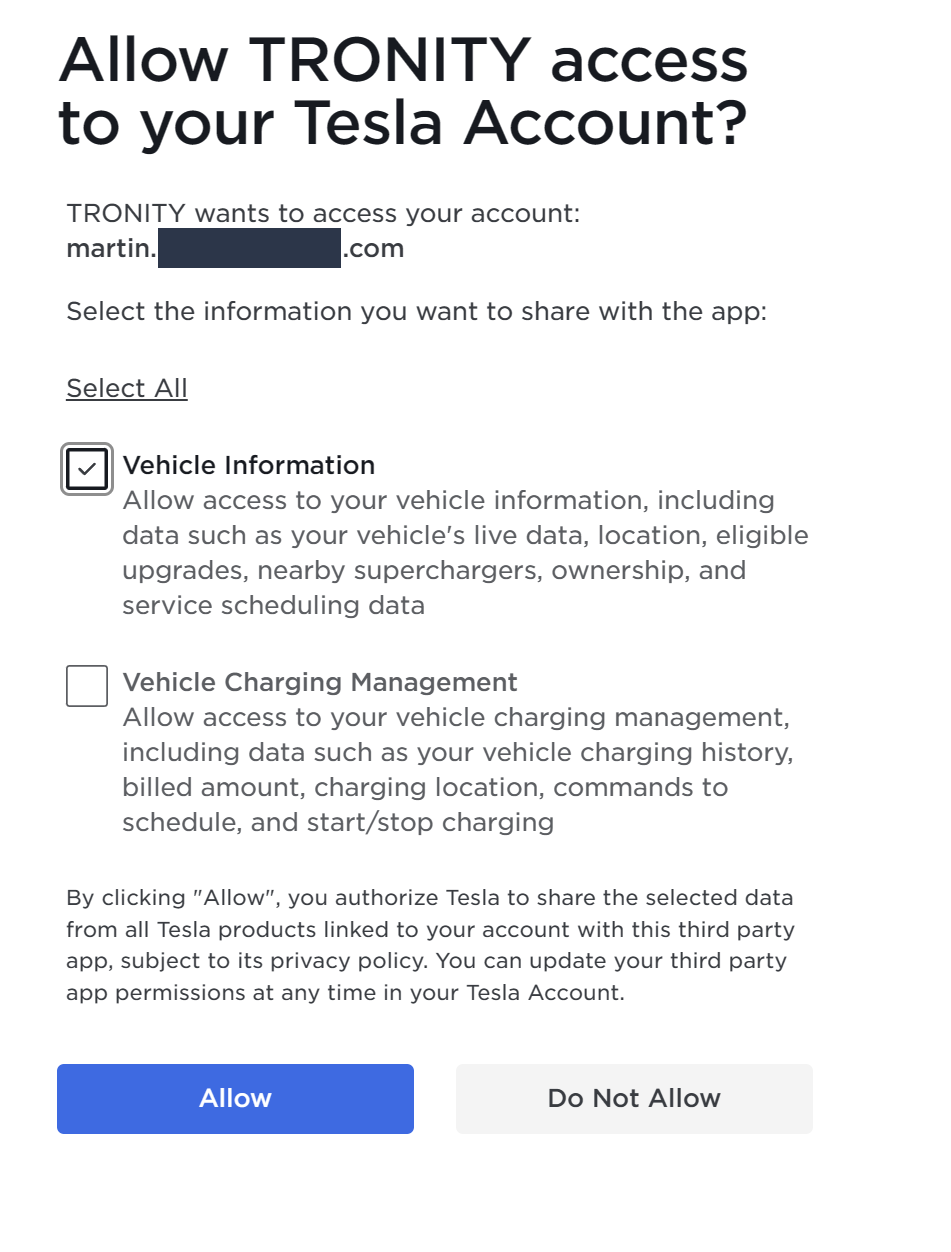Click the Vehicle Information description paragraph
Screen dimensions: 951x1252
465,552
